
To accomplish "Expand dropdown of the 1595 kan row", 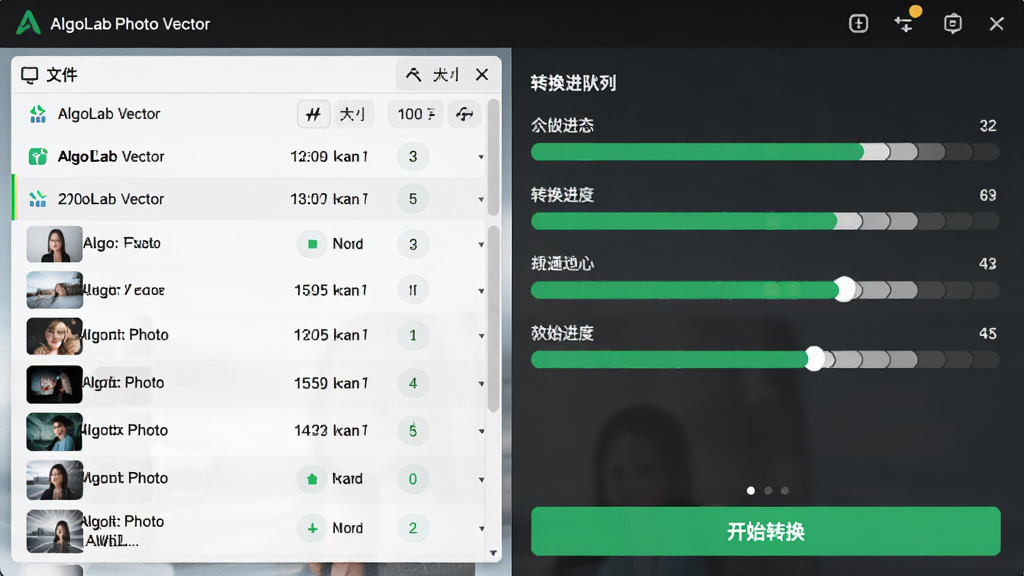I will click(x=481, y=291).
